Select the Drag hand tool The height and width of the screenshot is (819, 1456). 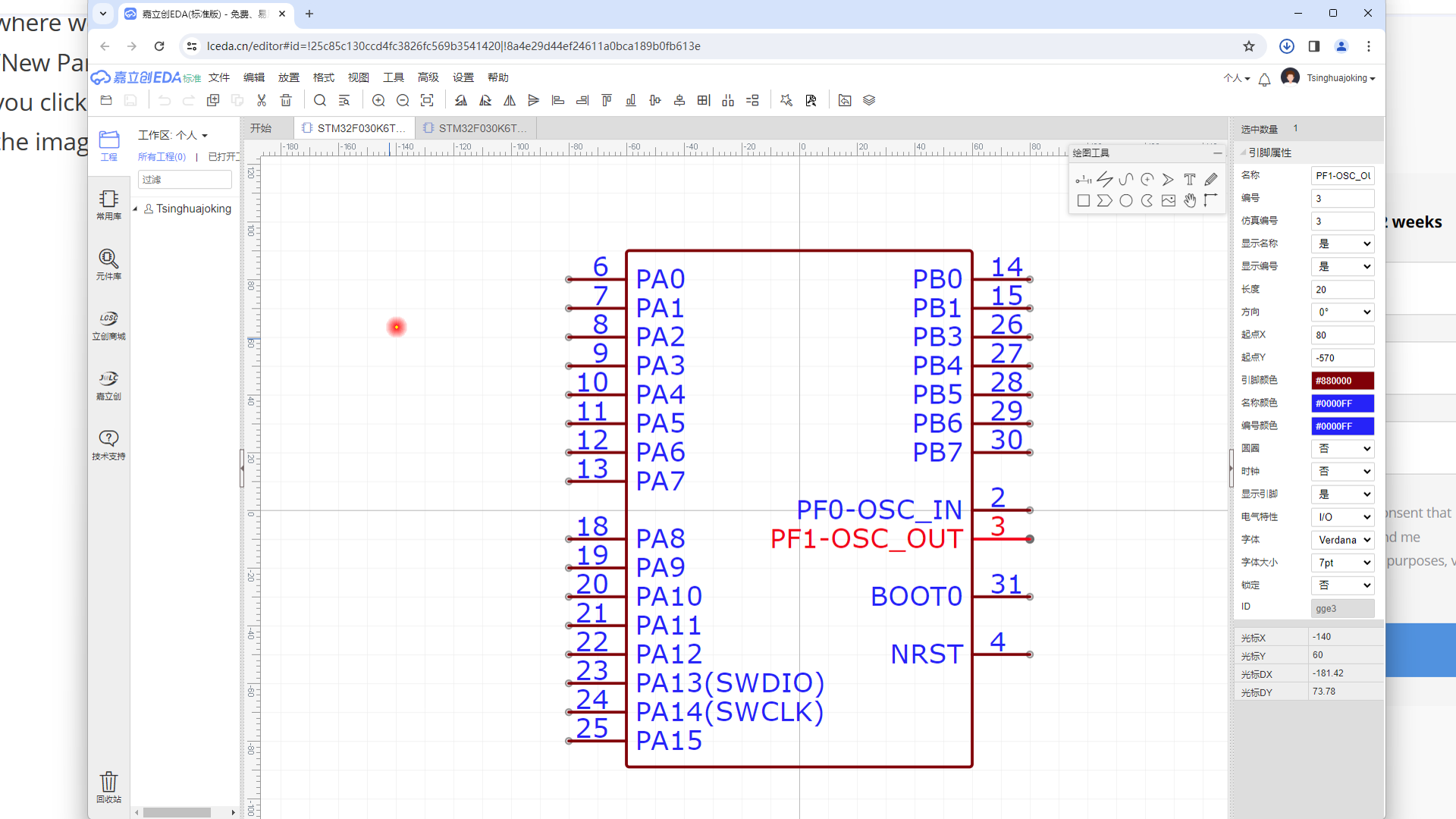(x=1190, y=201)
